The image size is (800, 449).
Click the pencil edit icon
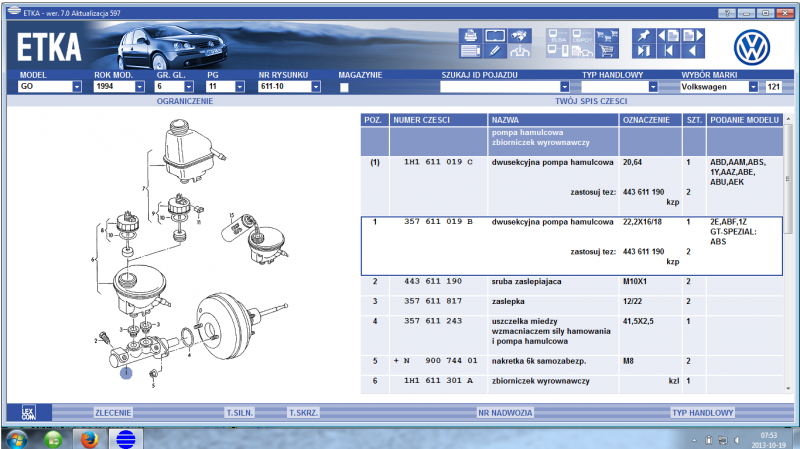click(x=495, y=51)
